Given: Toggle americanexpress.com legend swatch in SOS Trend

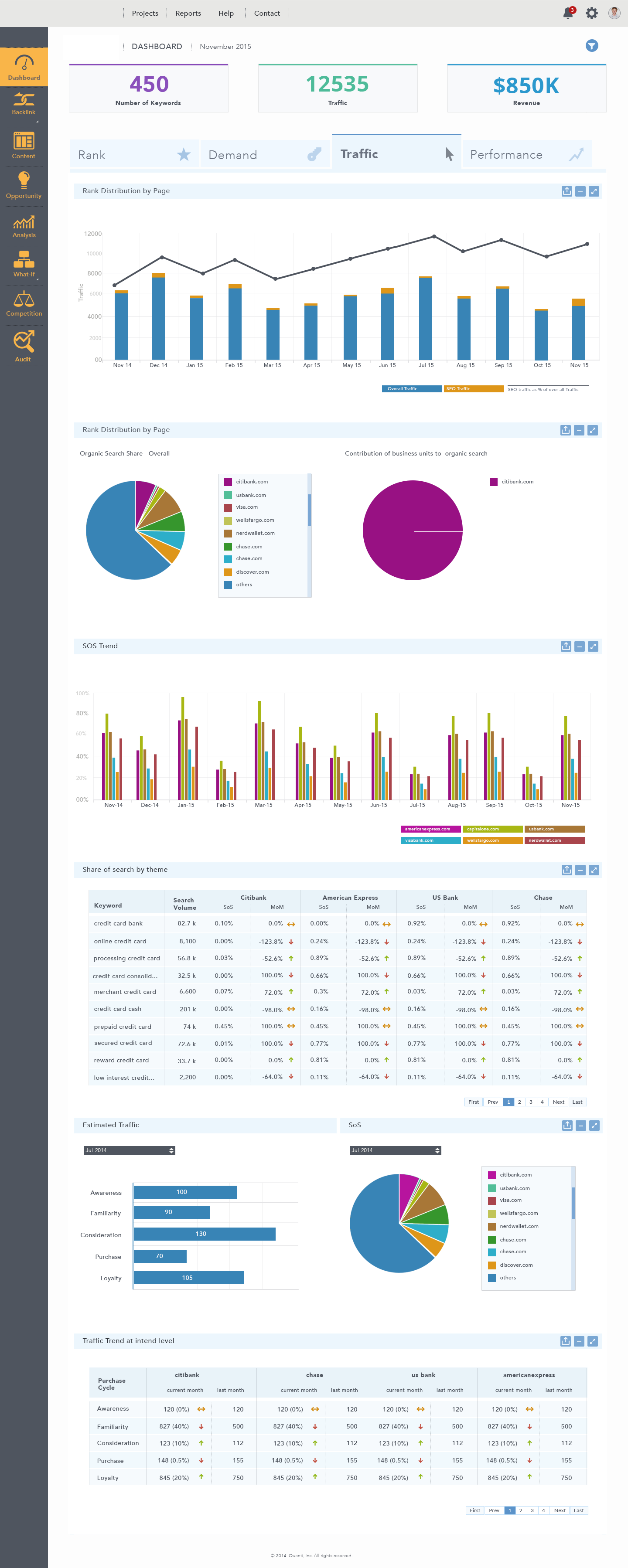Looking at the screenshot, I should [x=430, y=829].
